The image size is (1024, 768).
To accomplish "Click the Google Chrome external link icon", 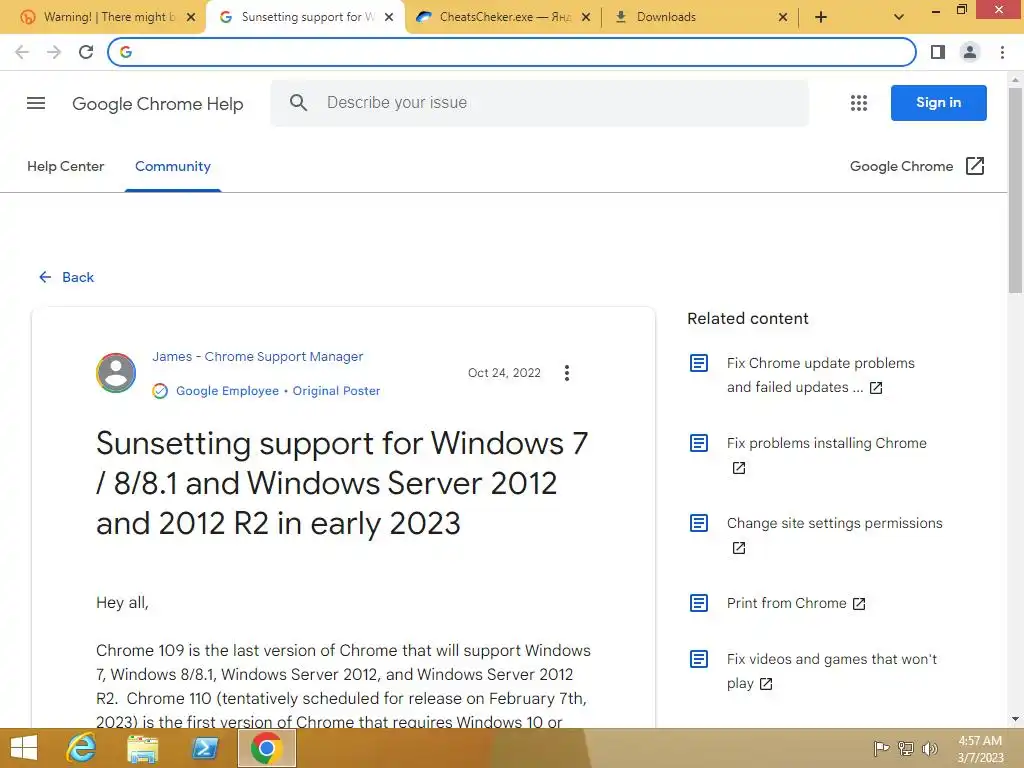I will (x=975, y=166).
